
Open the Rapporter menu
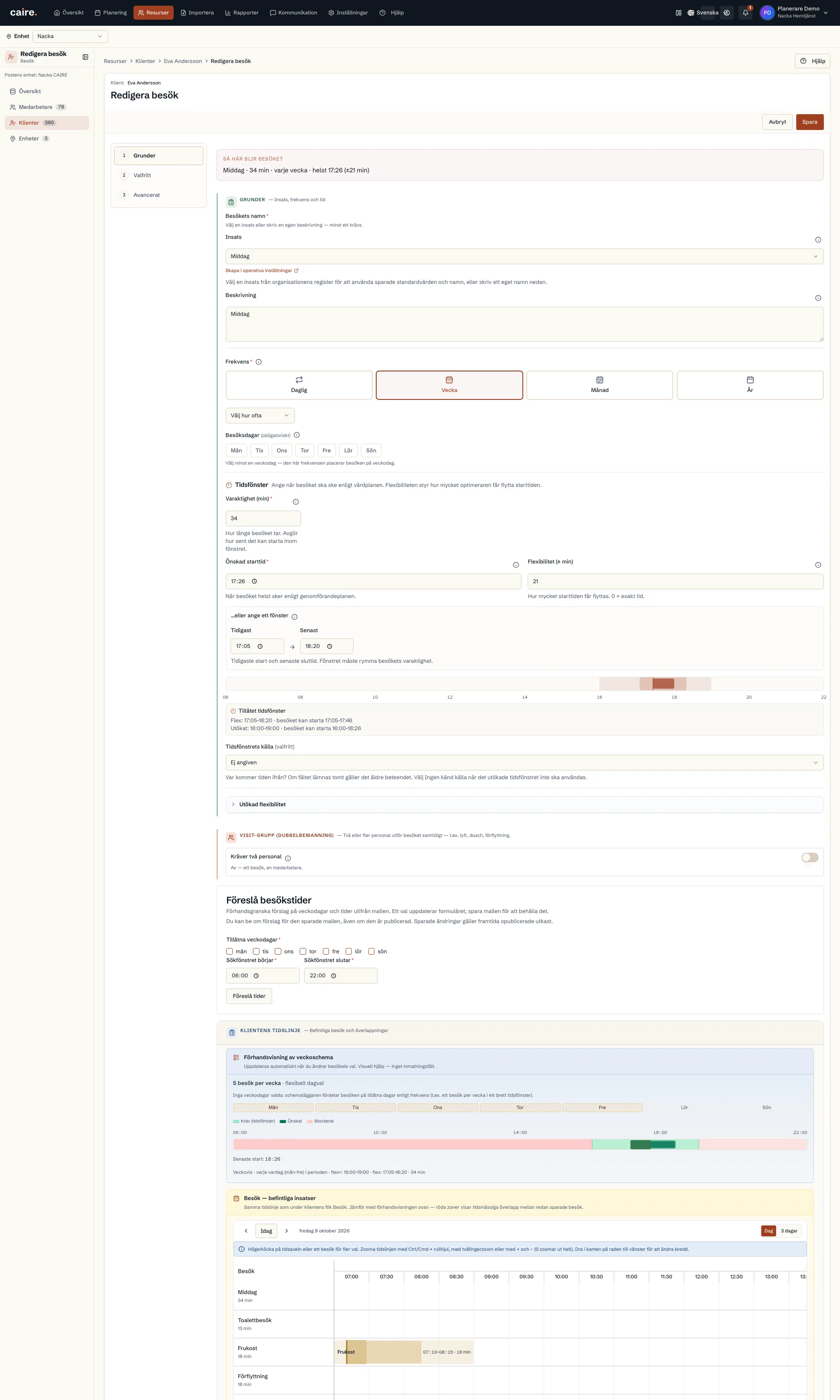click(x=241, y=12)
